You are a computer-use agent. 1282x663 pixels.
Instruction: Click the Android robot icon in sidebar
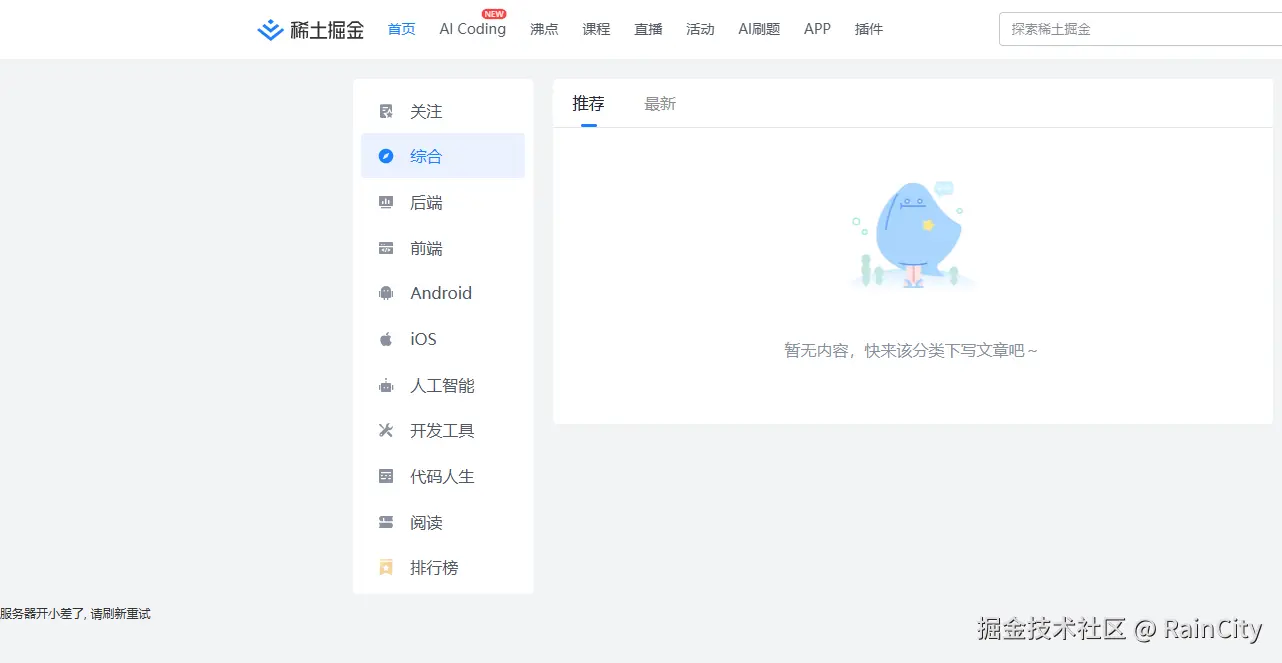click(386, 292)
